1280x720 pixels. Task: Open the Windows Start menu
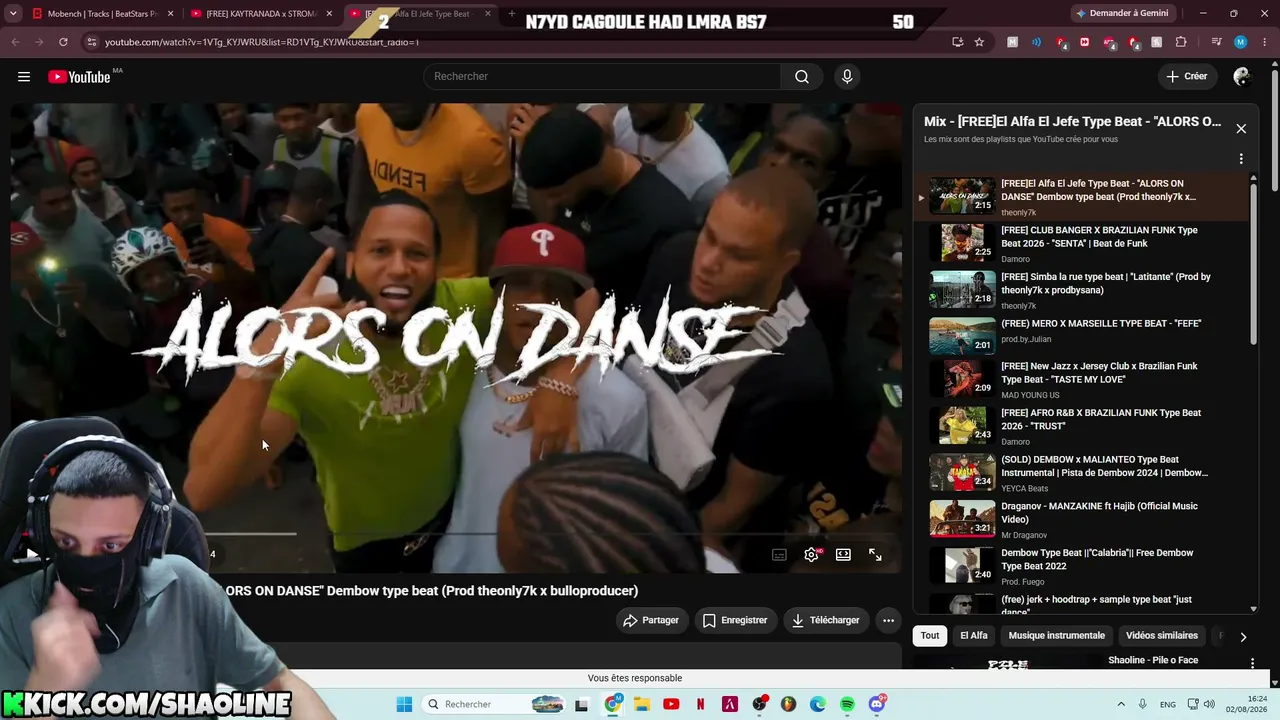(x=404, y=704)
